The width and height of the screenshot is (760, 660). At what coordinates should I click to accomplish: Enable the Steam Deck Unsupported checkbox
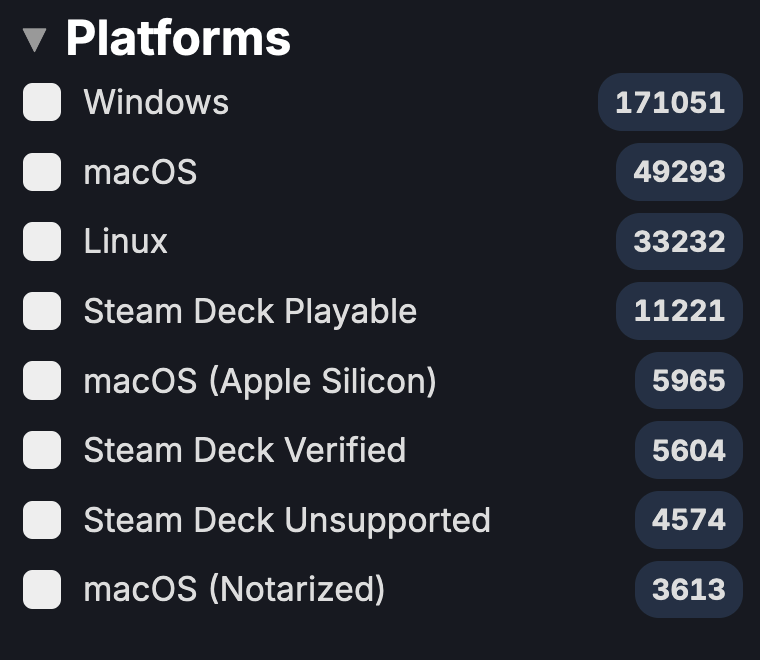42,520
